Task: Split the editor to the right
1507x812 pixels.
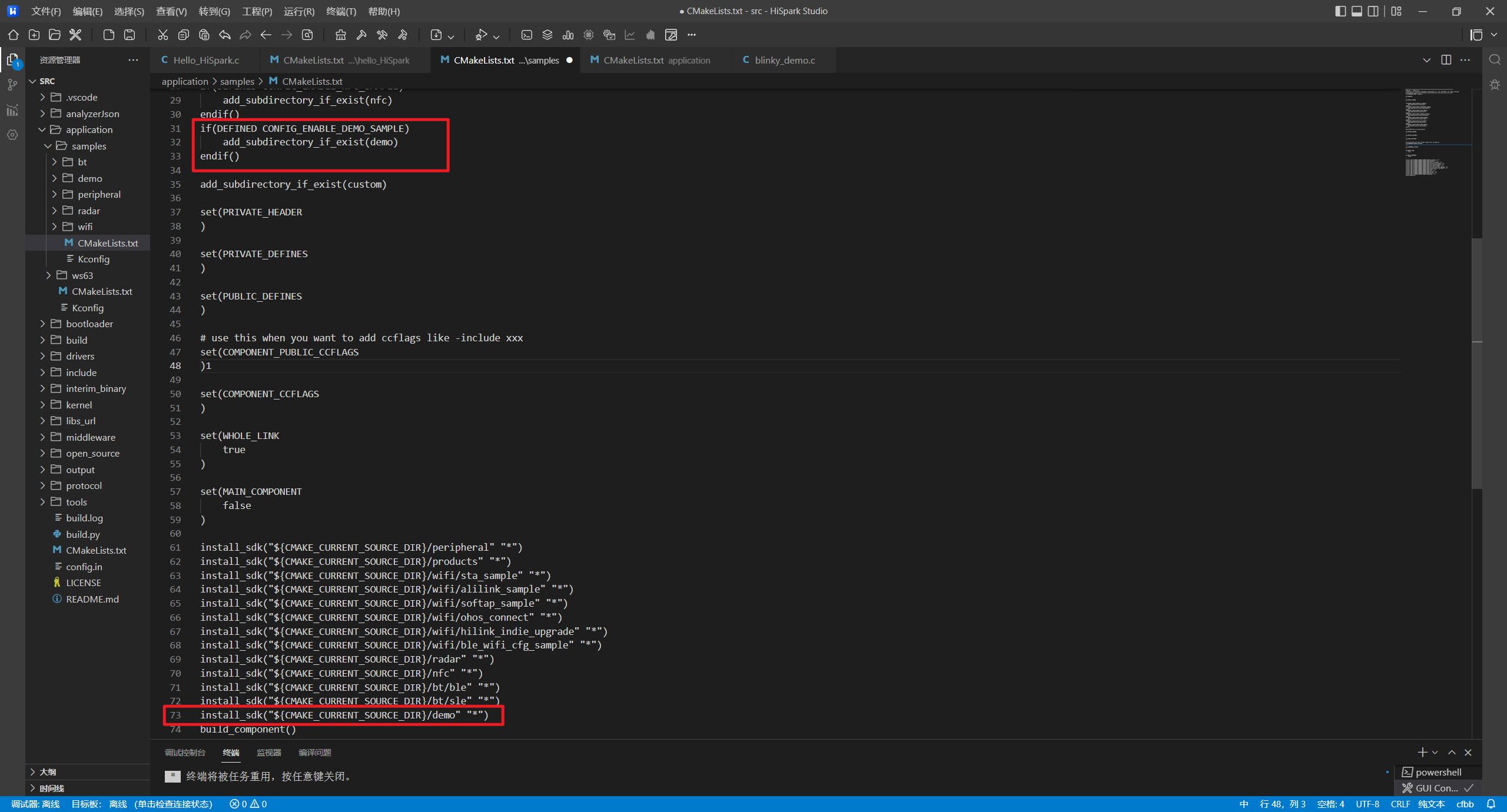Action: pyautogui.click(x=1446, y=60)
